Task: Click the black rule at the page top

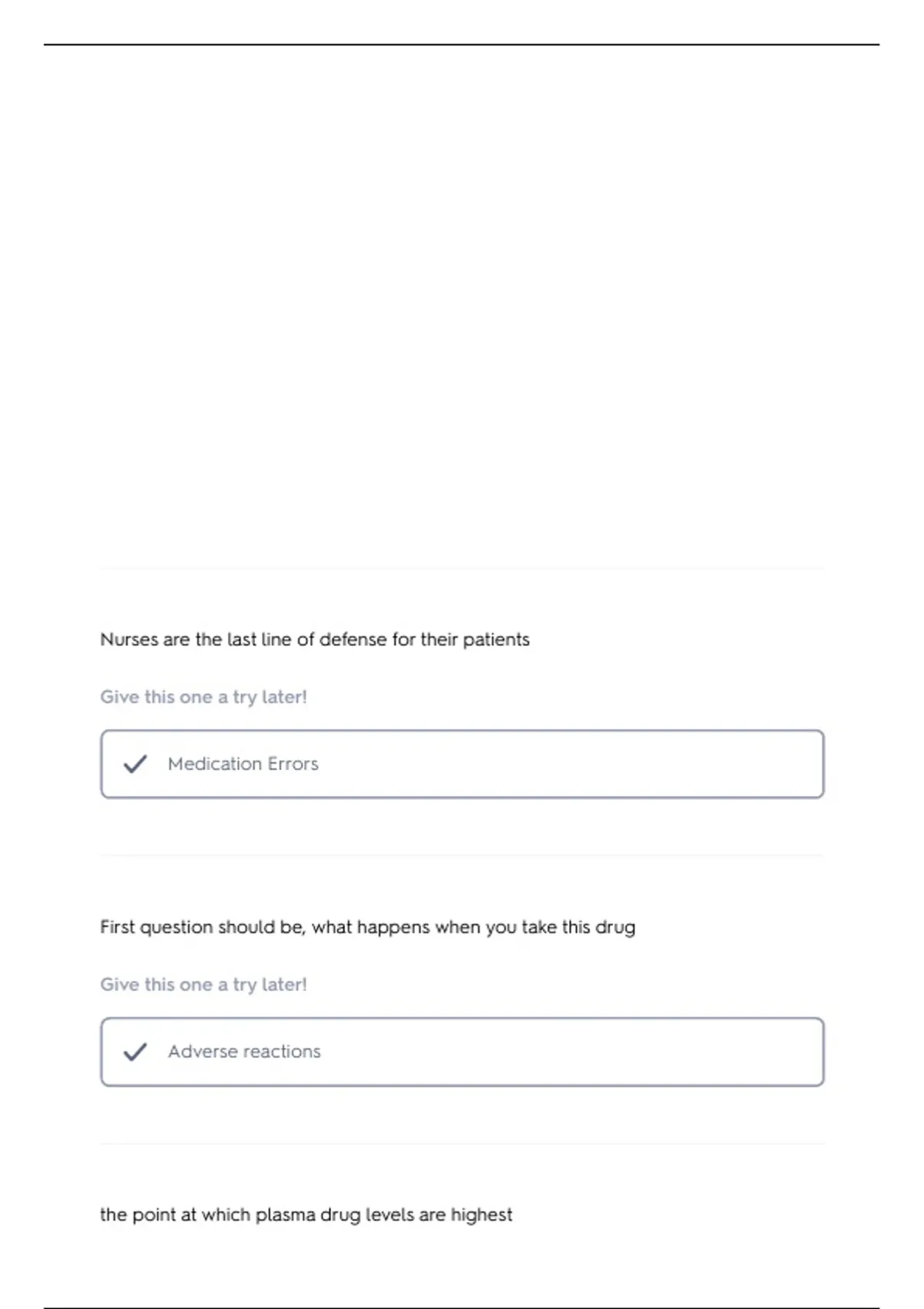Action: [x=462, y=45]
